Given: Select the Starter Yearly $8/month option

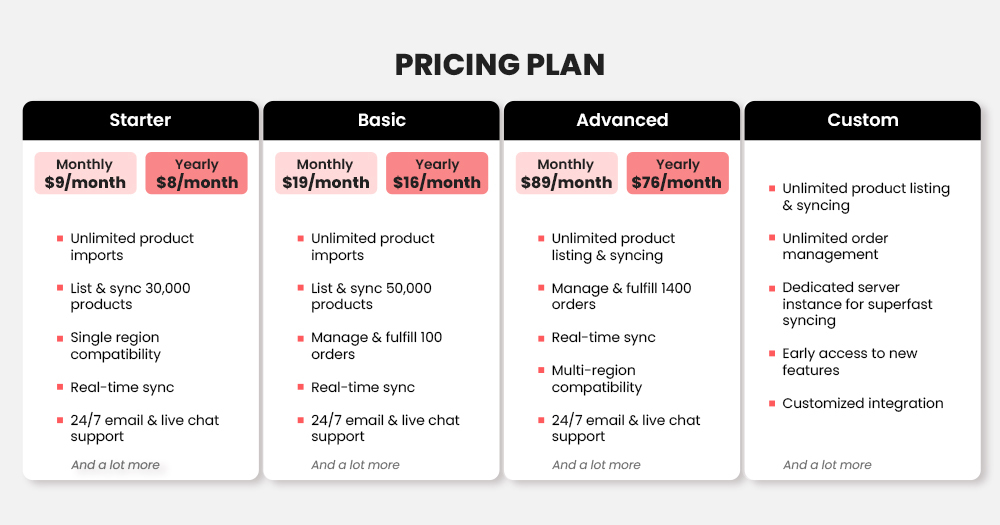Looking at the screenshot, I should [196, 173].
